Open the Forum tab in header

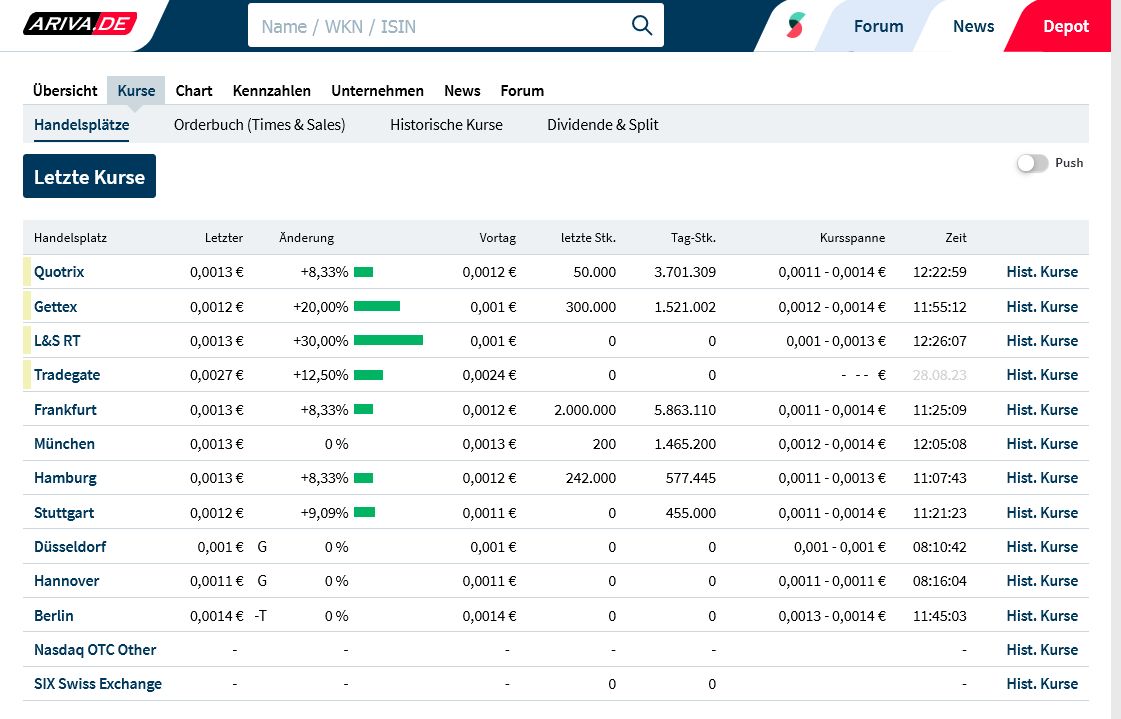point(878,26)
